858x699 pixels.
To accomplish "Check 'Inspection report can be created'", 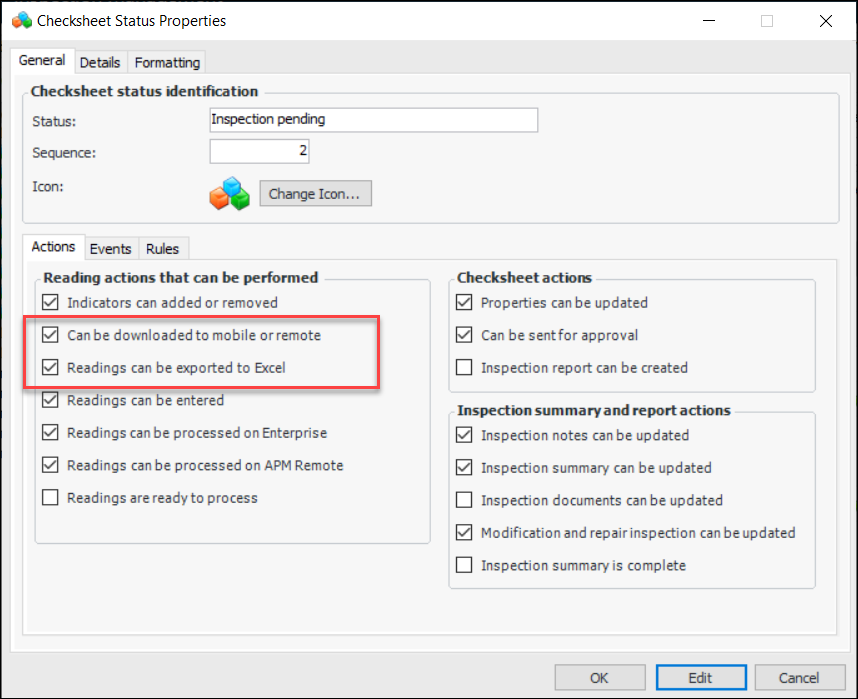I will (x=464, y=368).
